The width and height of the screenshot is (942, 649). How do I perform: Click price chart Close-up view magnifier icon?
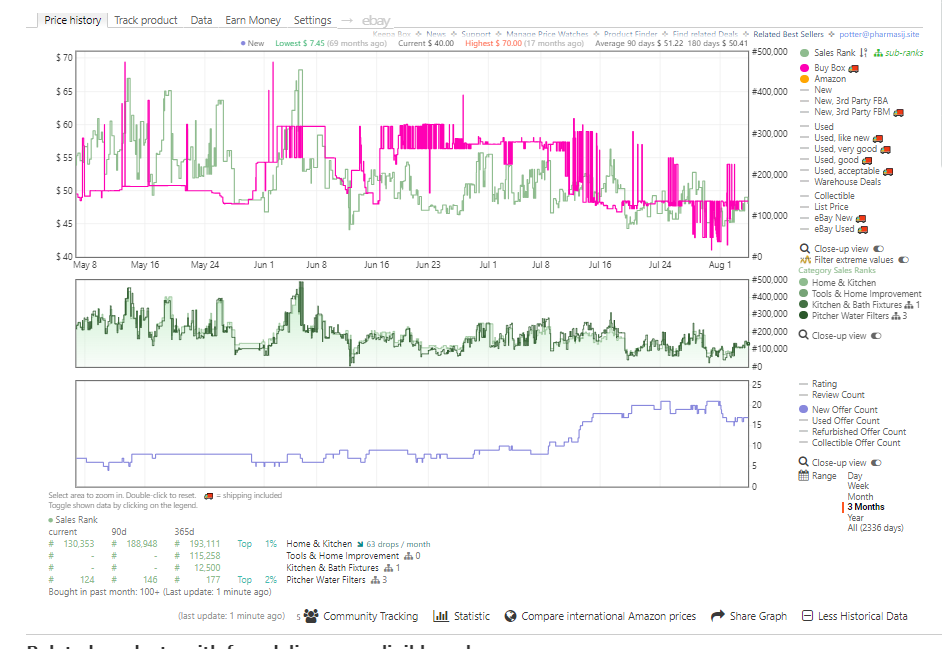coord(804,248)
